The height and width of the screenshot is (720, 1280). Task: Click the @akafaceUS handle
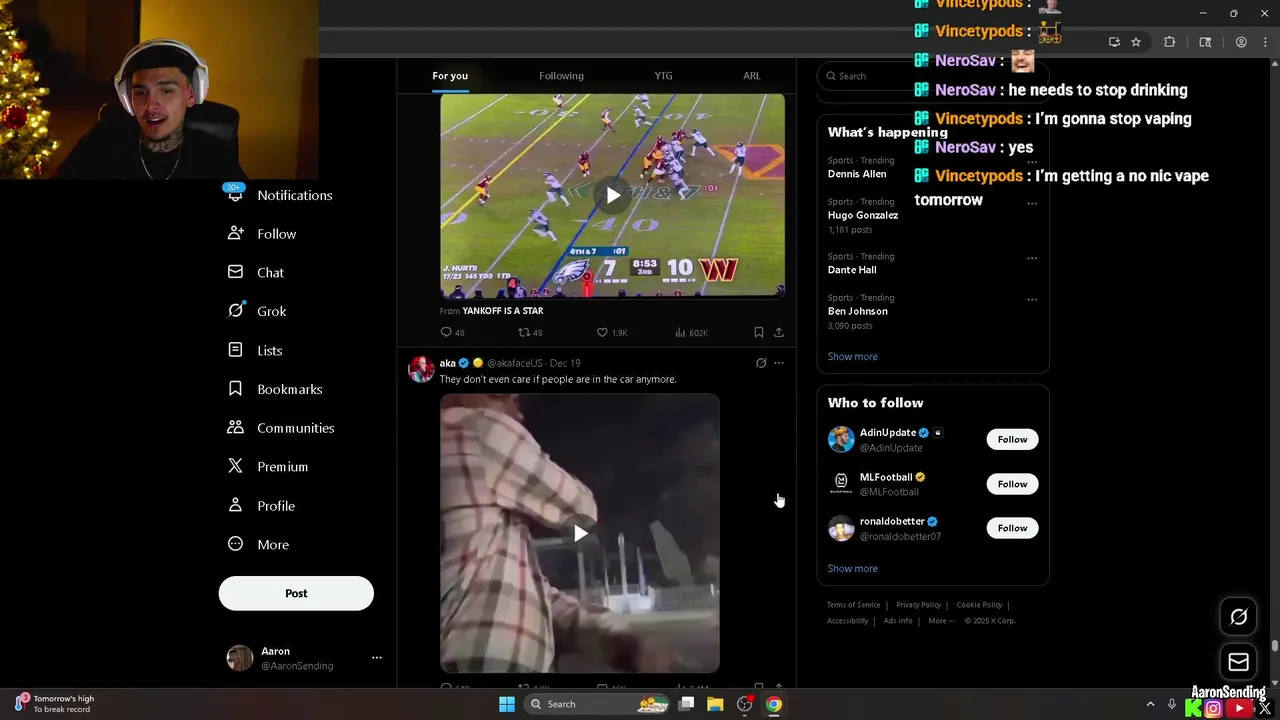point(514,363)
